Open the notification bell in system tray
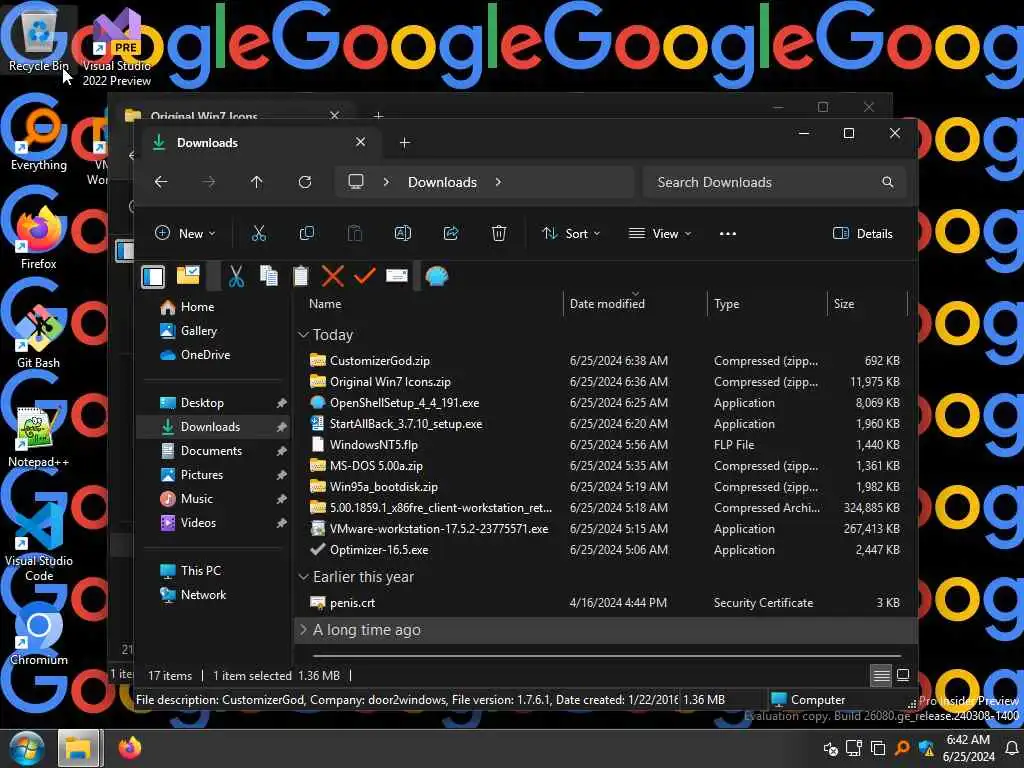1024x768 pixels. [1012, 748]
